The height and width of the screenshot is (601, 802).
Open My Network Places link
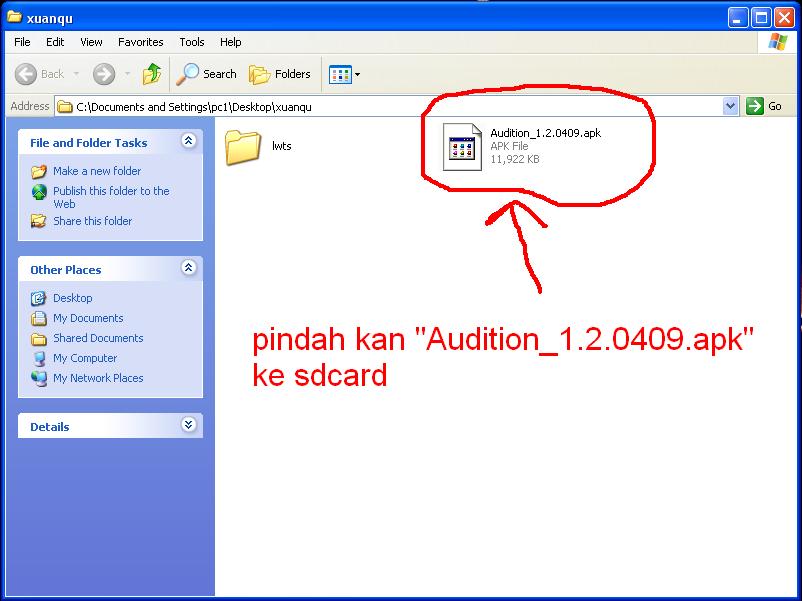point(98,378)
